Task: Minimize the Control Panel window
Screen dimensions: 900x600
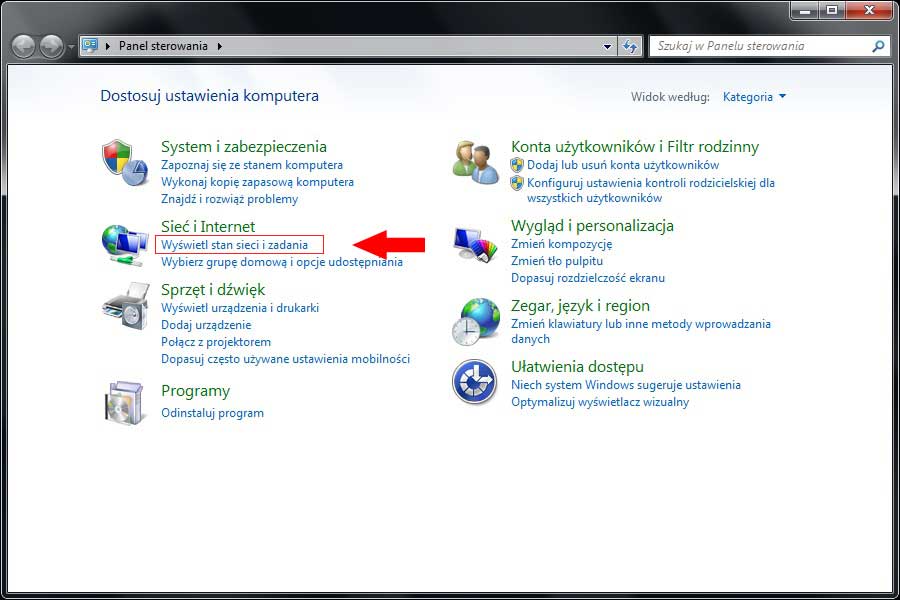Action: 805,10
